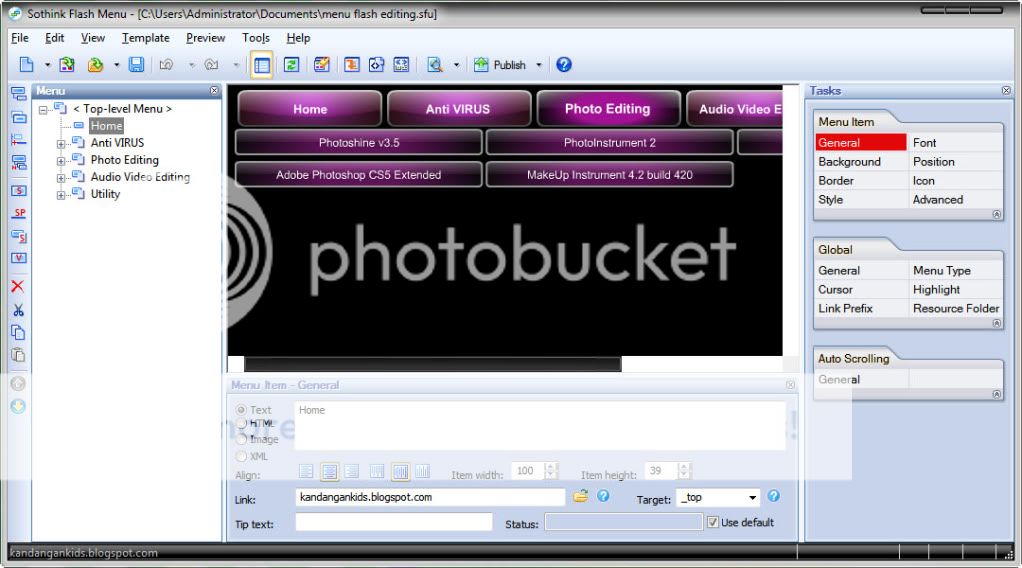The height and width of the screenshot is (568, 1022).
Task: Click the Copy icon in the sidebar
Action: (x=18, y=333)
